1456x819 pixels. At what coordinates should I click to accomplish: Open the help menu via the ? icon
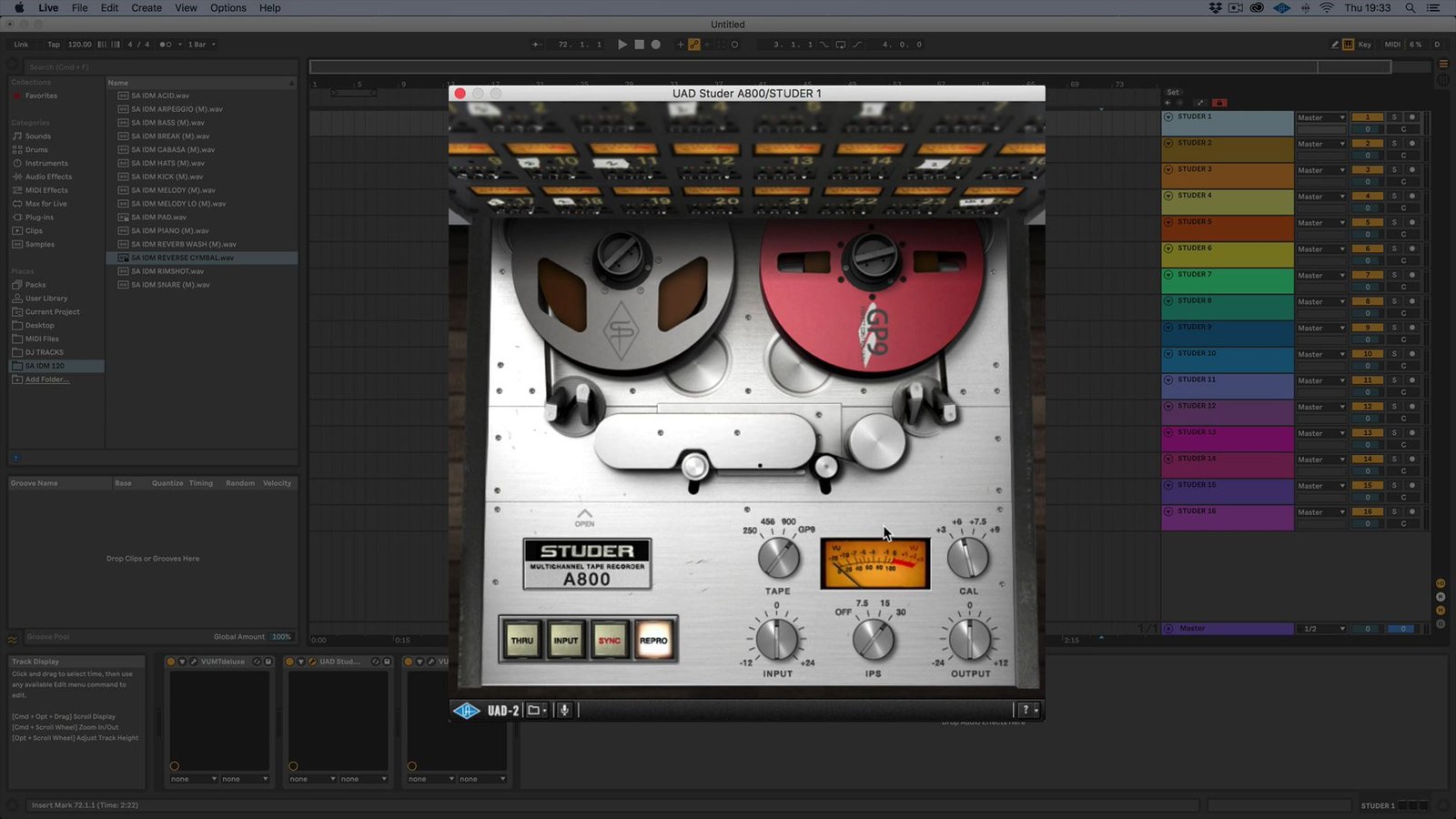(x=1026, y=709)
